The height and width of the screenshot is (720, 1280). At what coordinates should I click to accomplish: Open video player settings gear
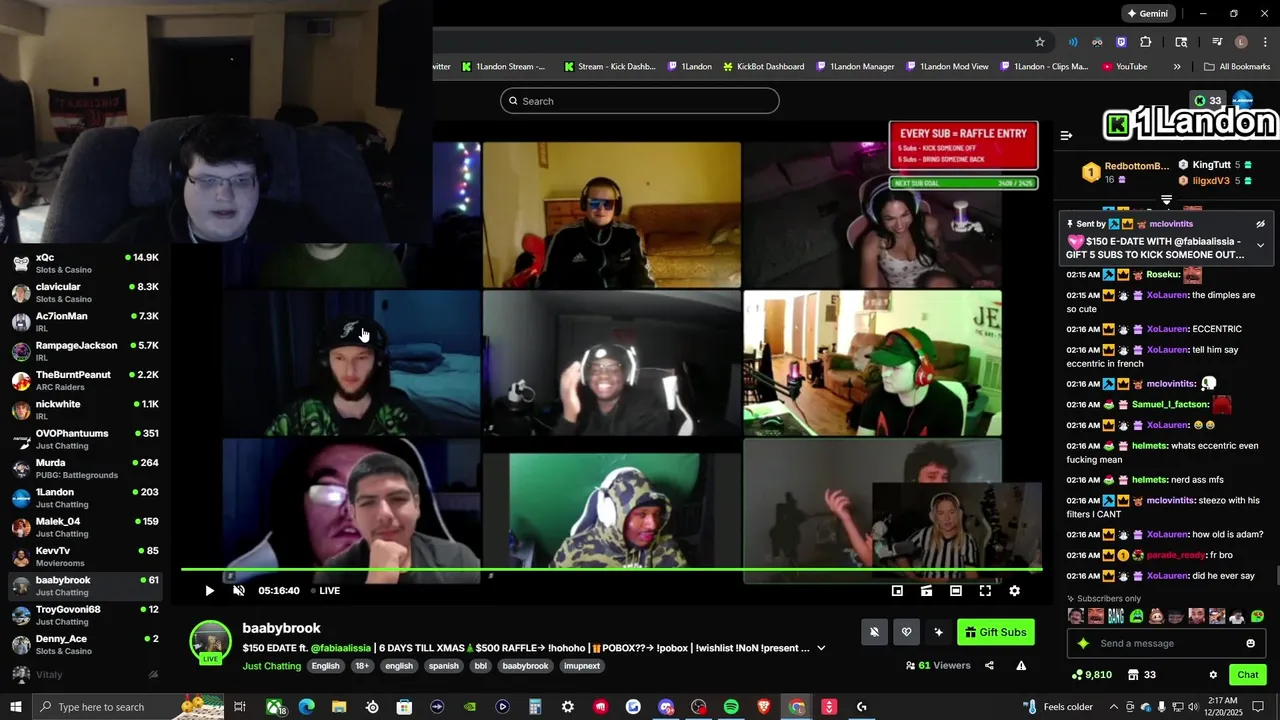pos(1014,591)
